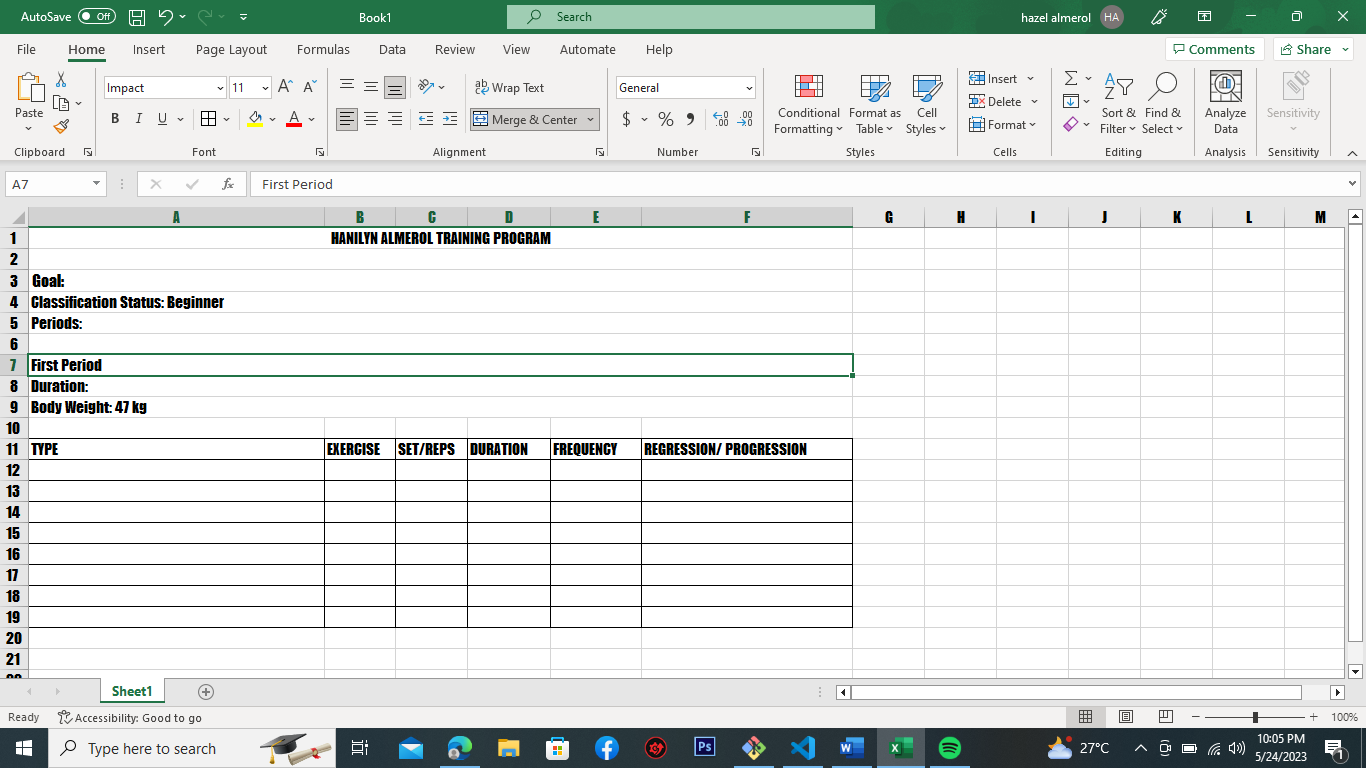Toggle Bold formatting
This screenshot has height=768, width=1366.
coord(115,119)
